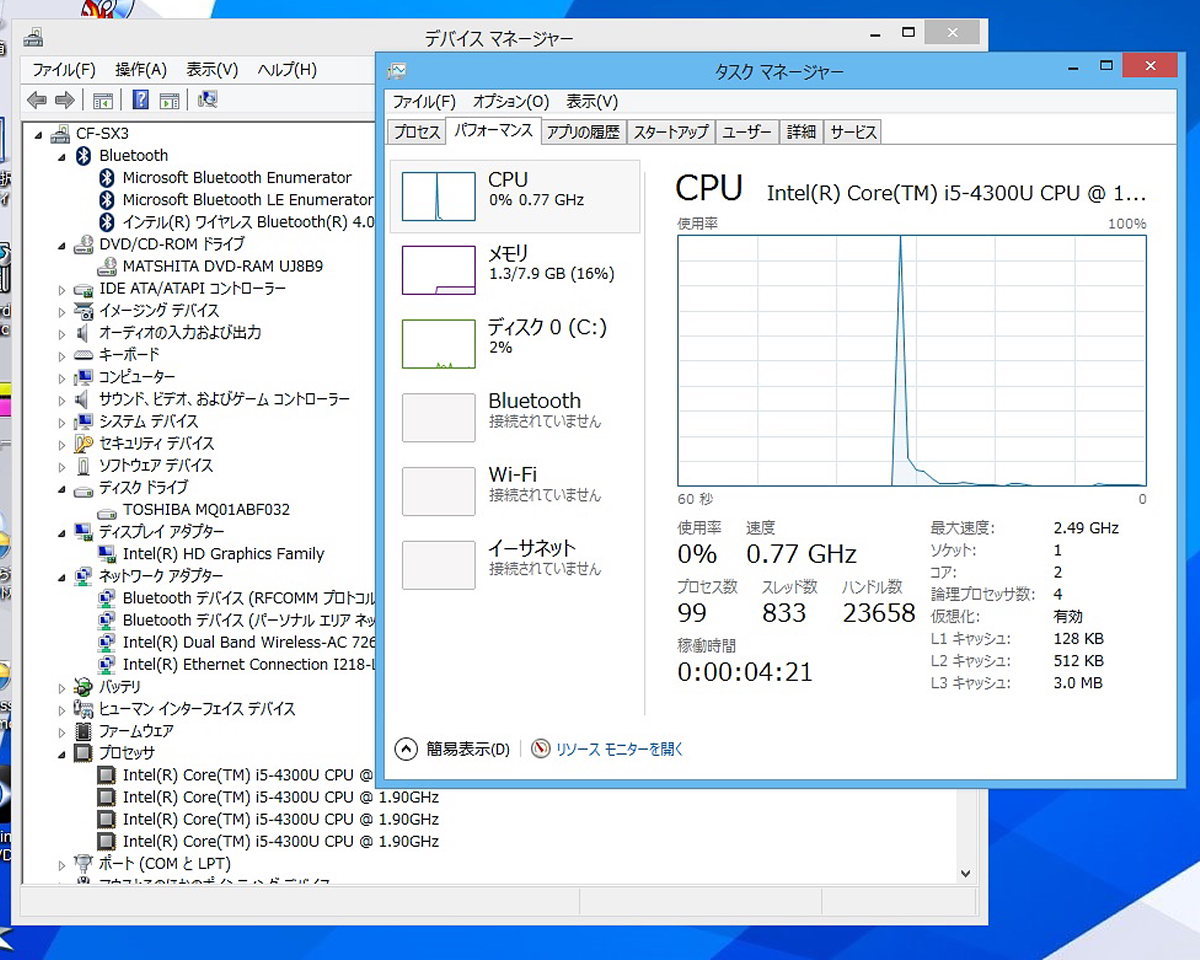Click the CPU usage graph
Viewport: 1200px width, 960px height.
click(912, 361)
